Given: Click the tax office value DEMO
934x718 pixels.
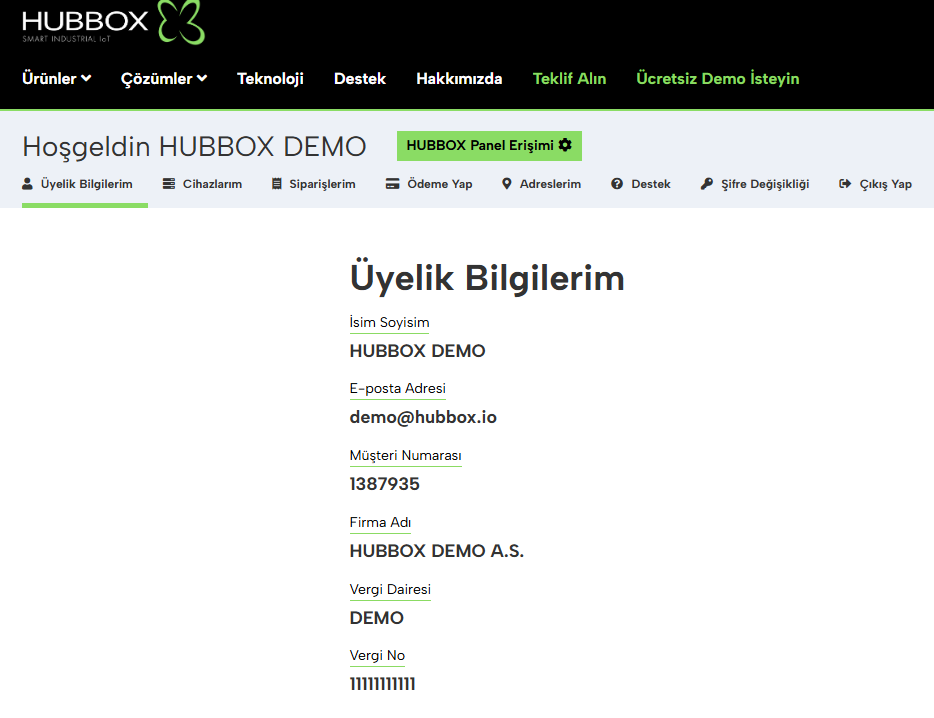Looking at the screenshot, I should tap(376, 618).
